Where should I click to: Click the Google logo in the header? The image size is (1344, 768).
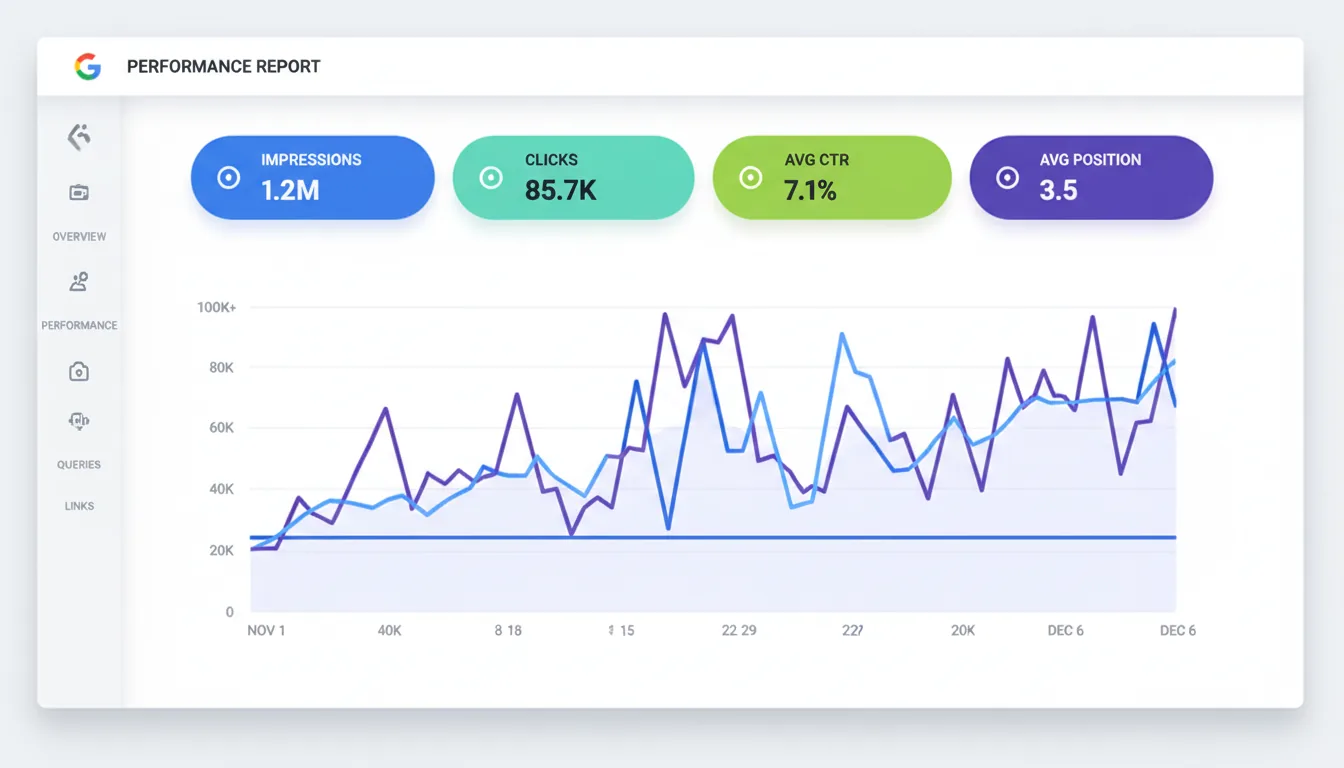tap(89, 66)
